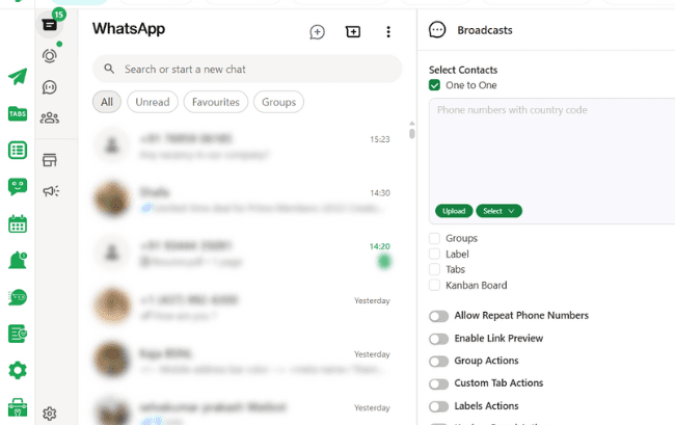Click the chat list scrollbar thumb
The width and height of the screenshot is (675, 425).
click(412, 134)
